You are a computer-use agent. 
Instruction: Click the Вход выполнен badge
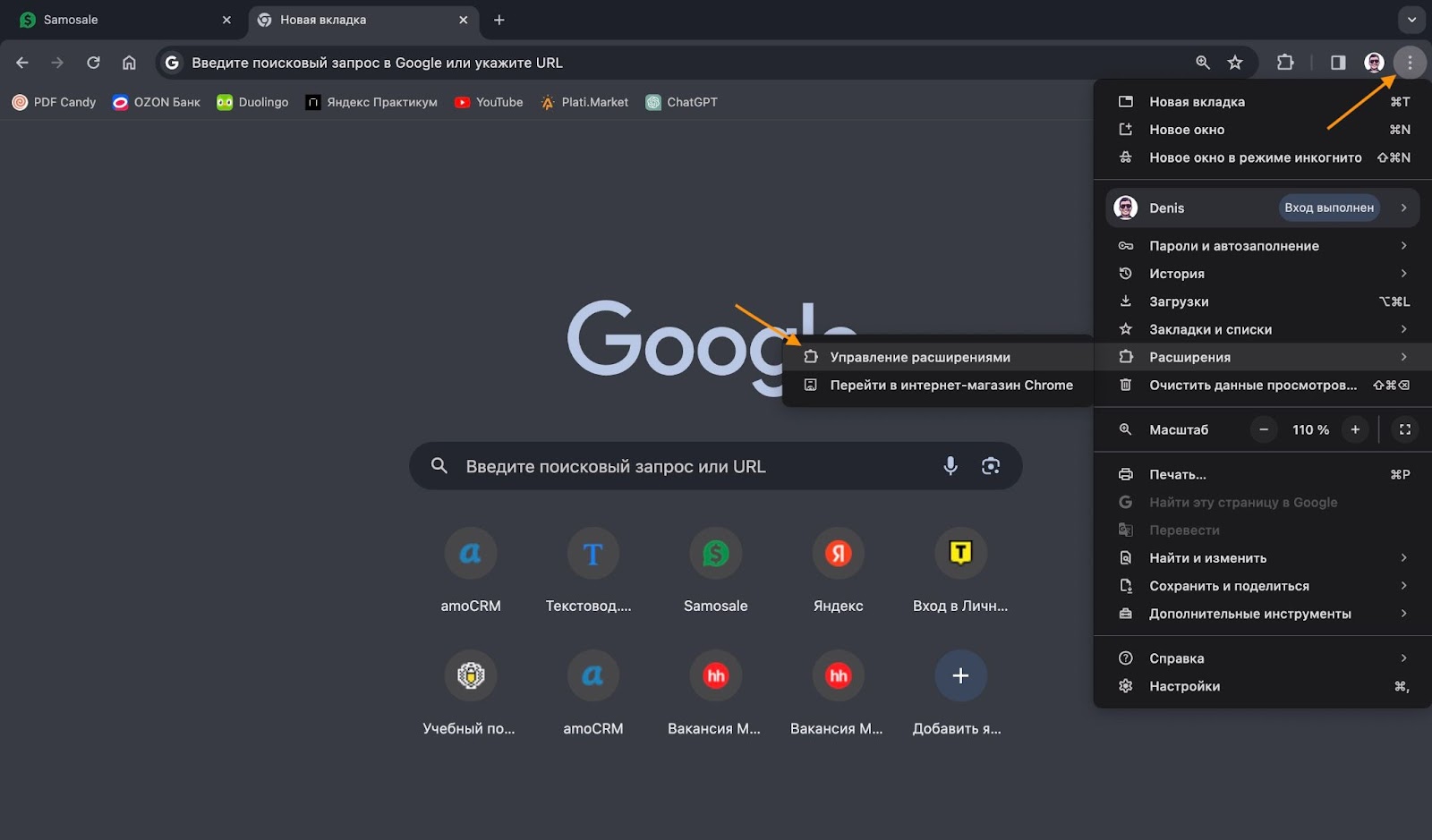click(1329, 208)
